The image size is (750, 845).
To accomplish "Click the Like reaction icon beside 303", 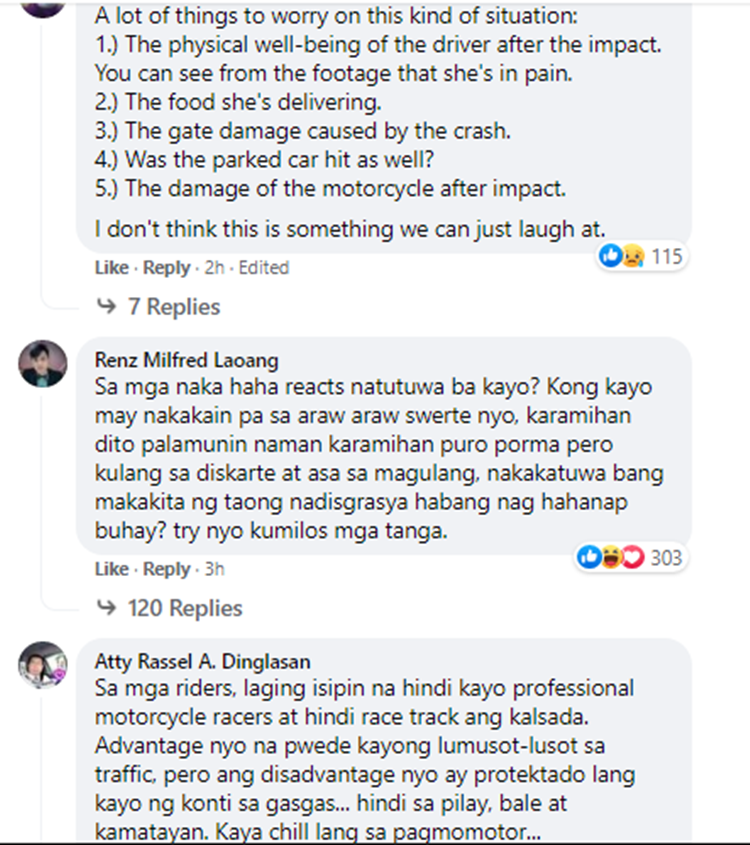I will (589, 557).
